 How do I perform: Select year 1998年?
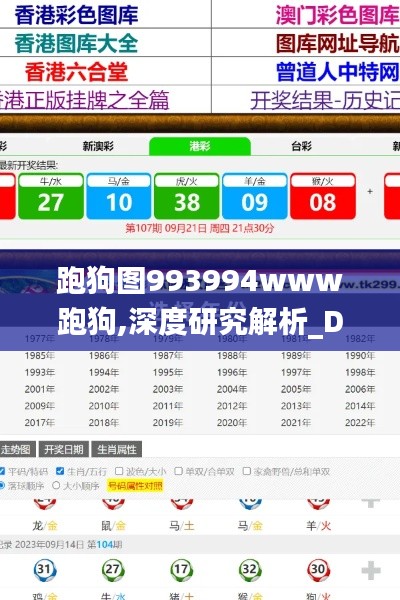tap(360, 372)
